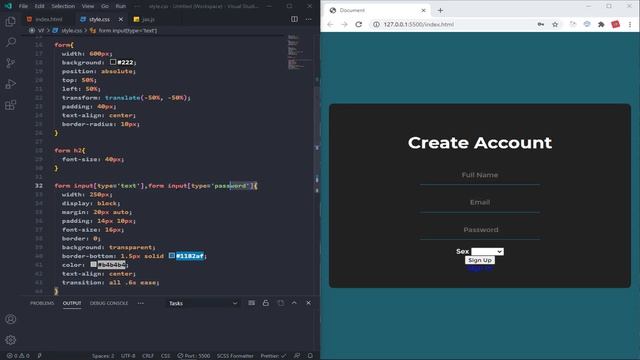Image resolution: width=640 pixels, height=360 pixels.
Task: Open the File menu
Action: click(23, 6)
